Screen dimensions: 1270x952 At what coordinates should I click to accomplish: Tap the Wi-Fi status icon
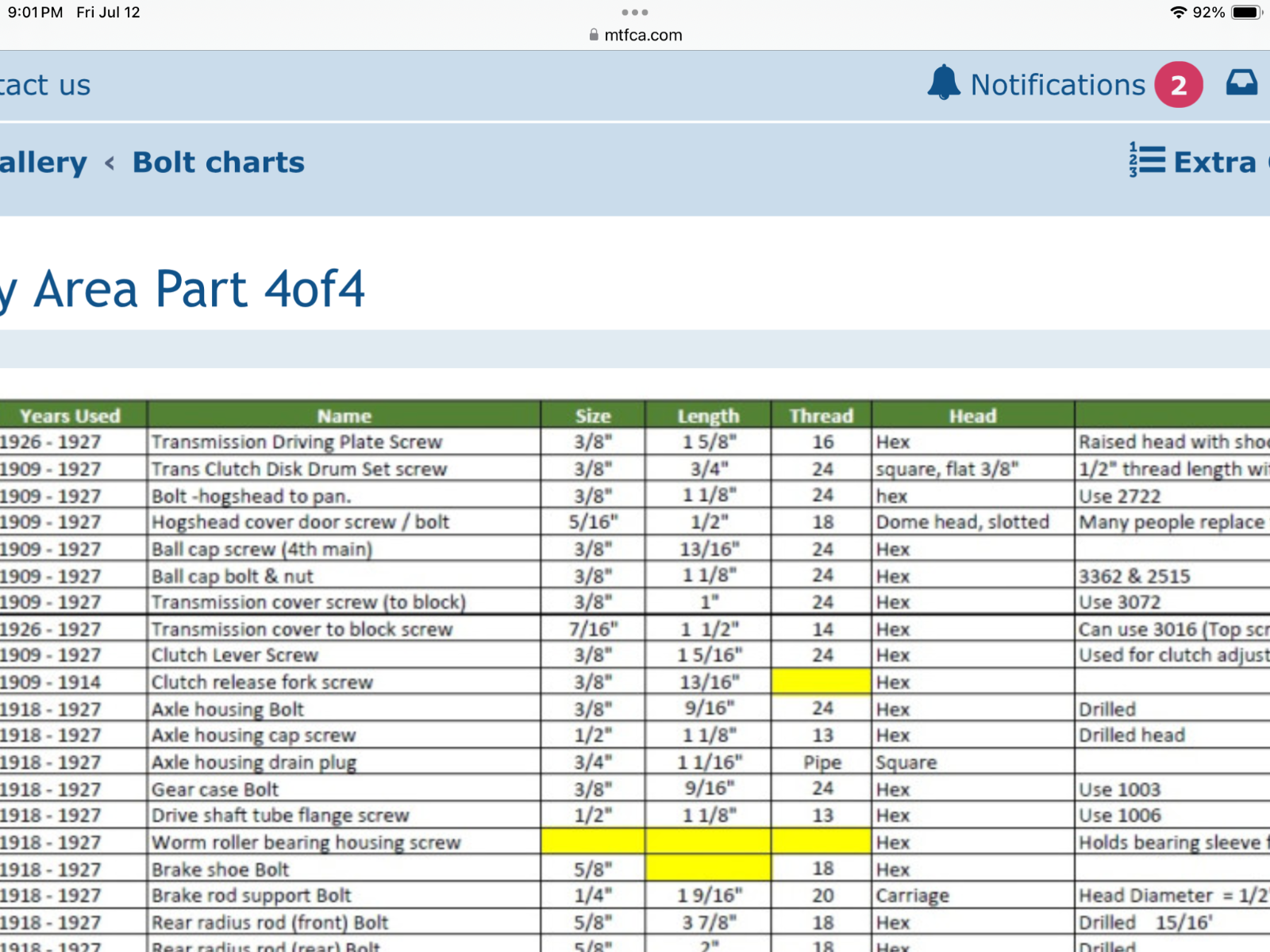(1178, 13)
